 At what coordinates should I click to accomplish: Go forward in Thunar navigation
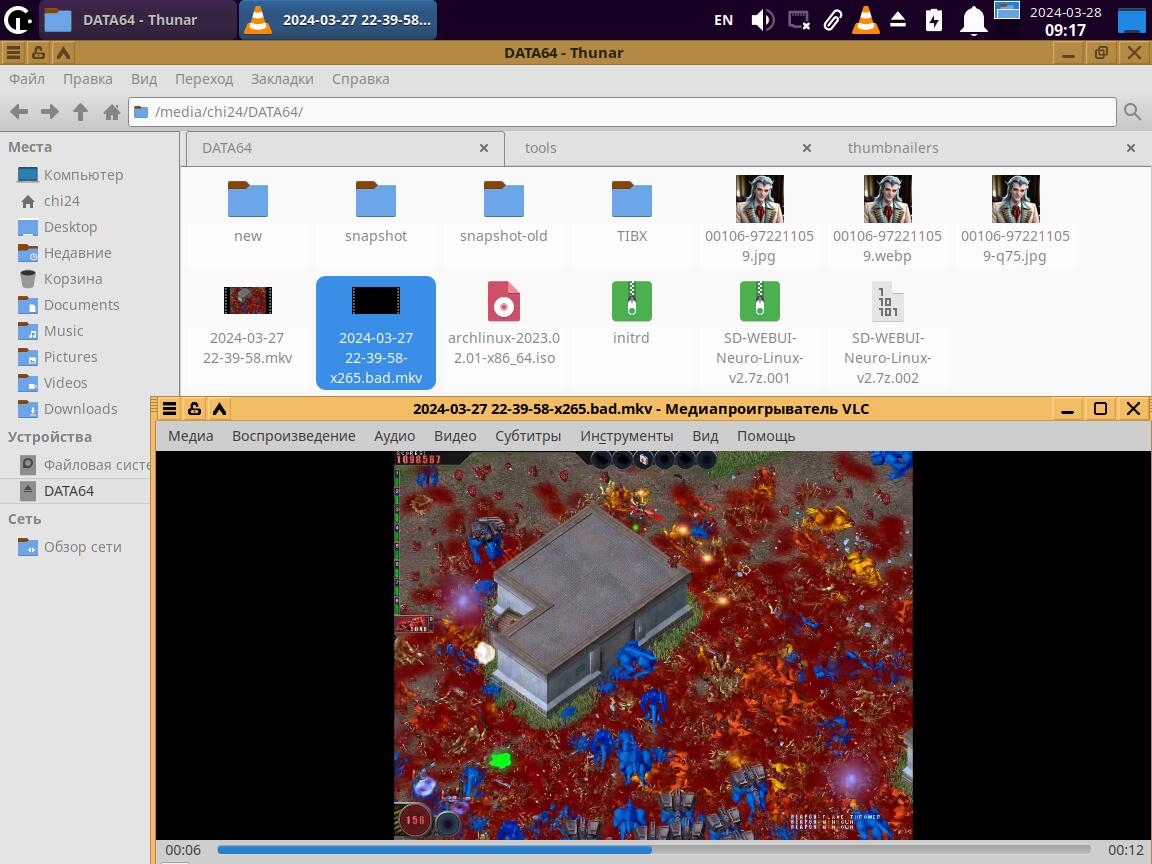[x=50, y=112]
